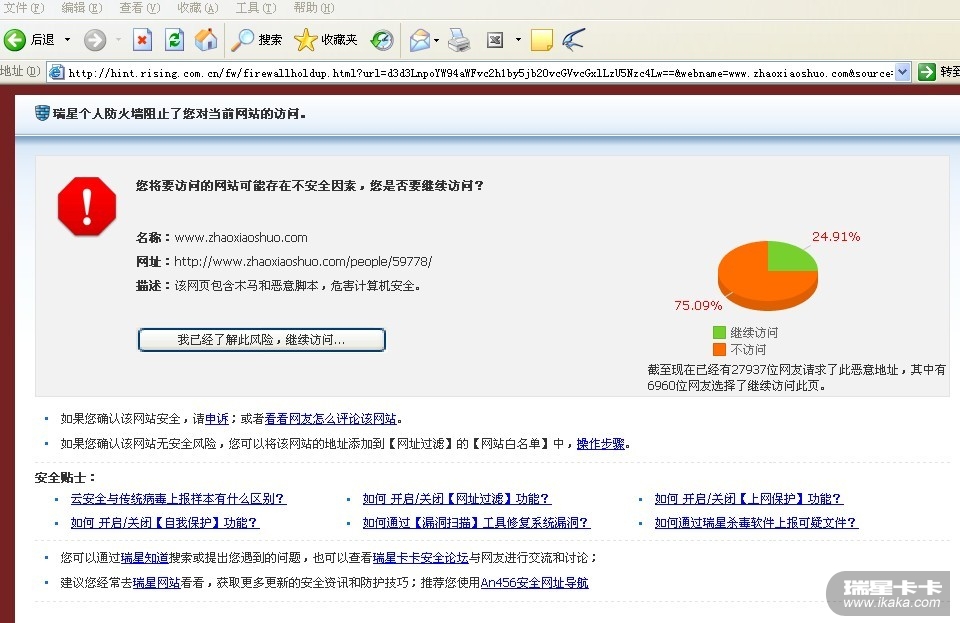Open the 瑞星知道 link
This screenshot has width=960, height=623.
[144, 558]
